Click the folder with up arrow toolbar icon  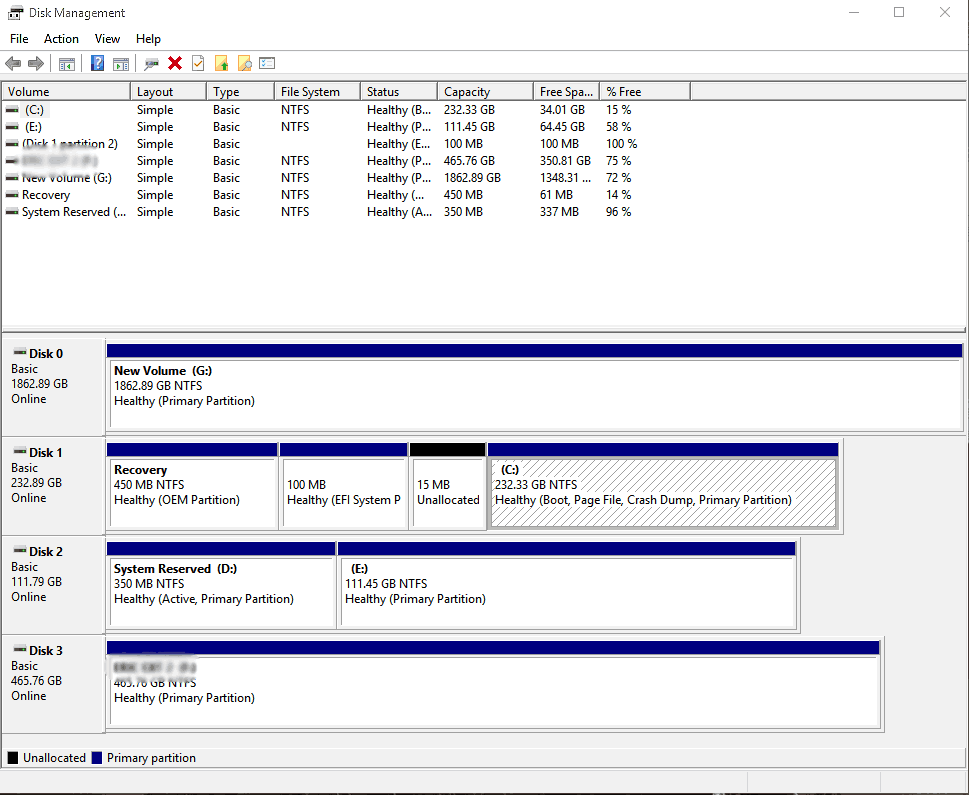coord(221,63)
